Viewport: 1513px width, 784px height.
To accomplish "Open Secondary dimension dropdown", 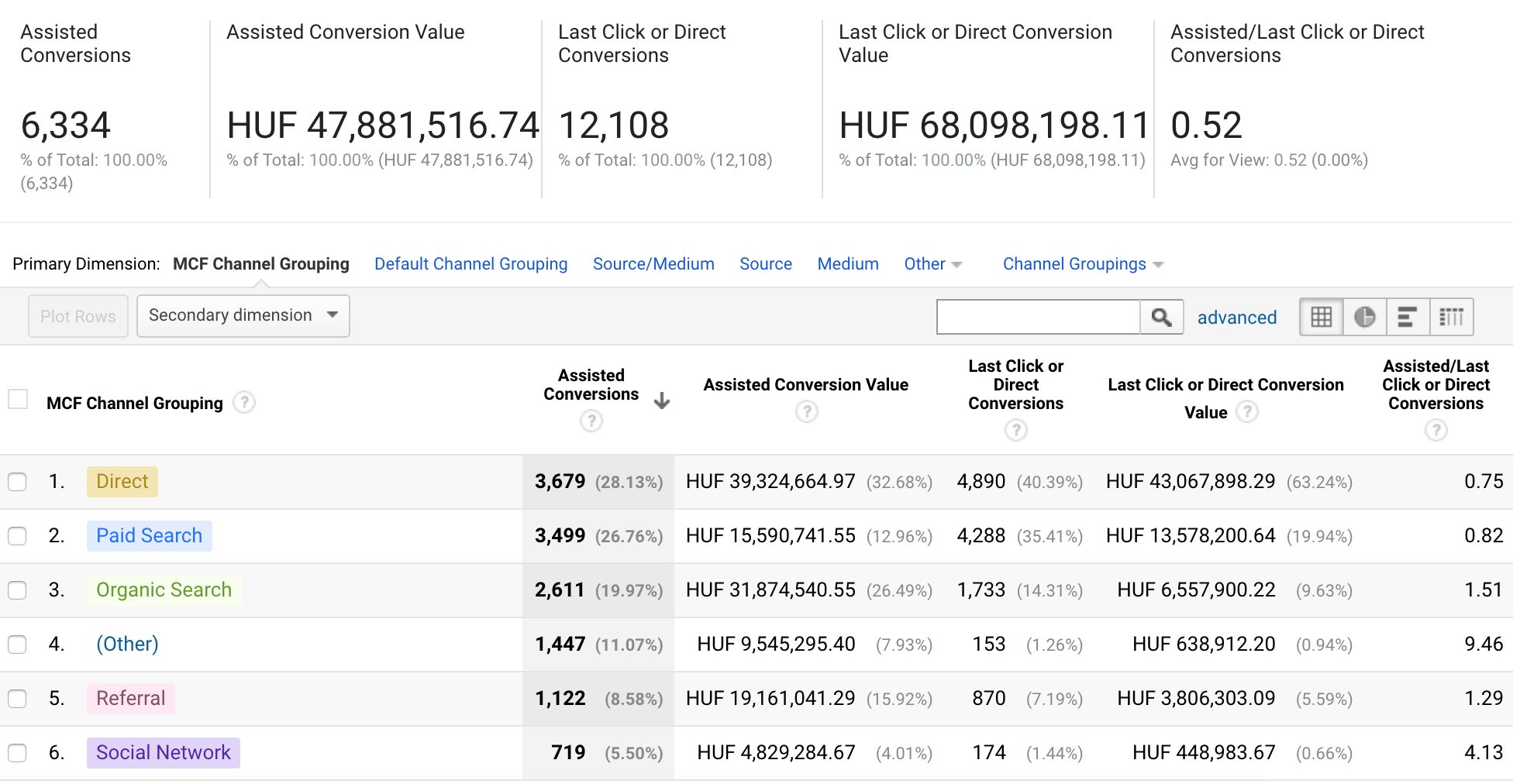I will tap(243, 316).
